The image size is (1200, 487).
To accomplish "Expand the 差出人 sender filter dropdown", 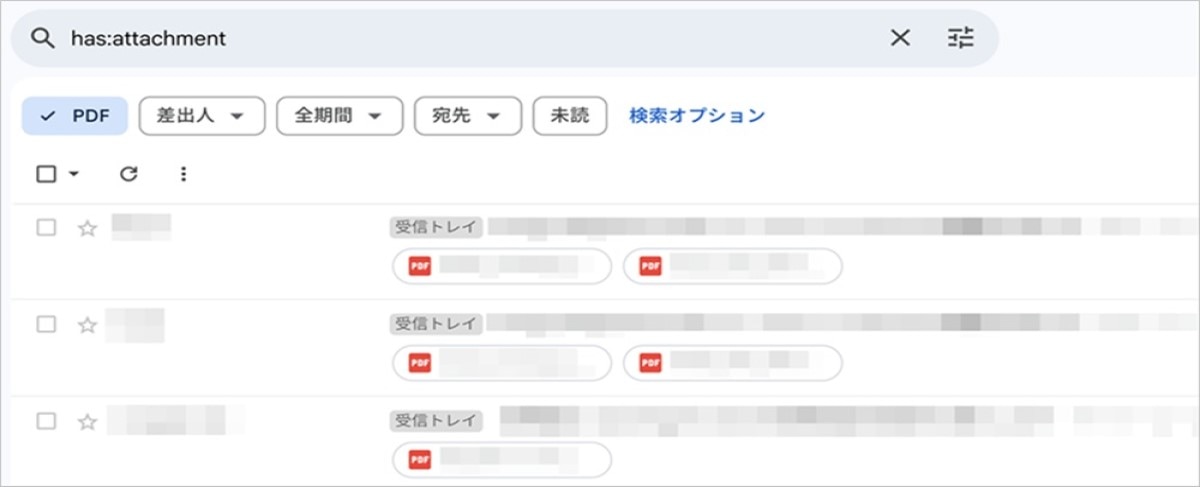I will pyautogui.click(x=201, y=116).
